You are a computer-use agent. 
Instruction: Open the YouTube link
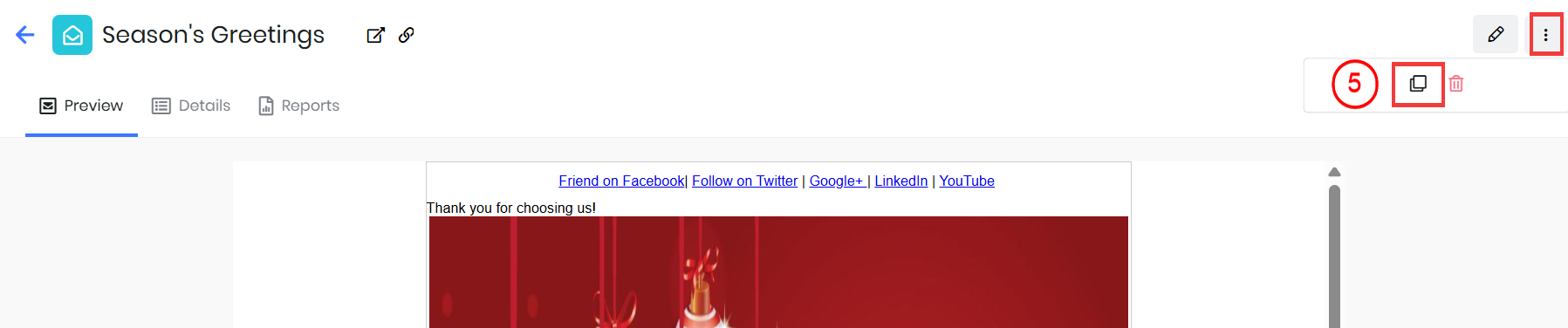click(967, 181)
